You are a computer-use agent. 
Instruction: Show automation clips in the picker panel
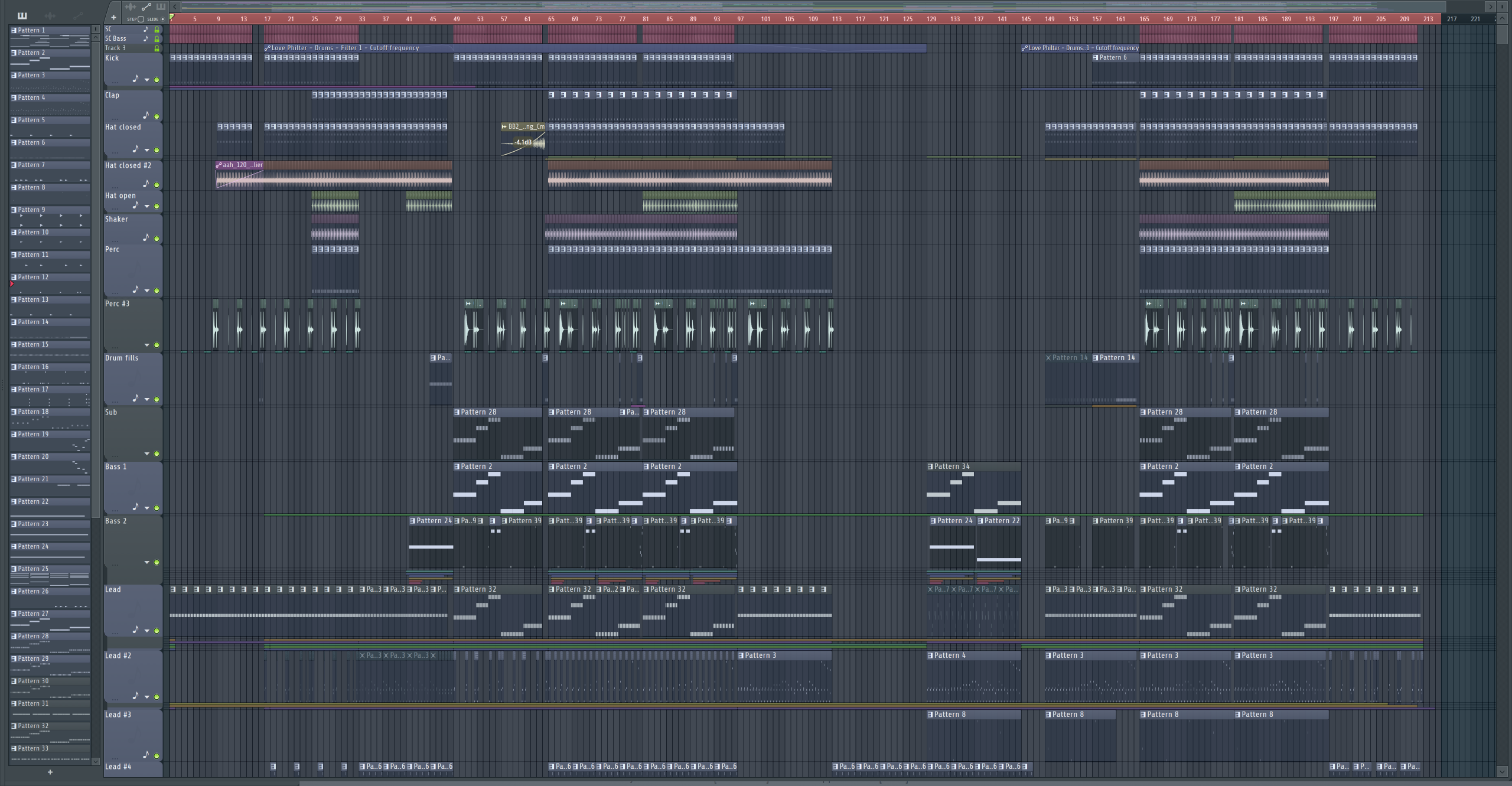tap(78, 16)
